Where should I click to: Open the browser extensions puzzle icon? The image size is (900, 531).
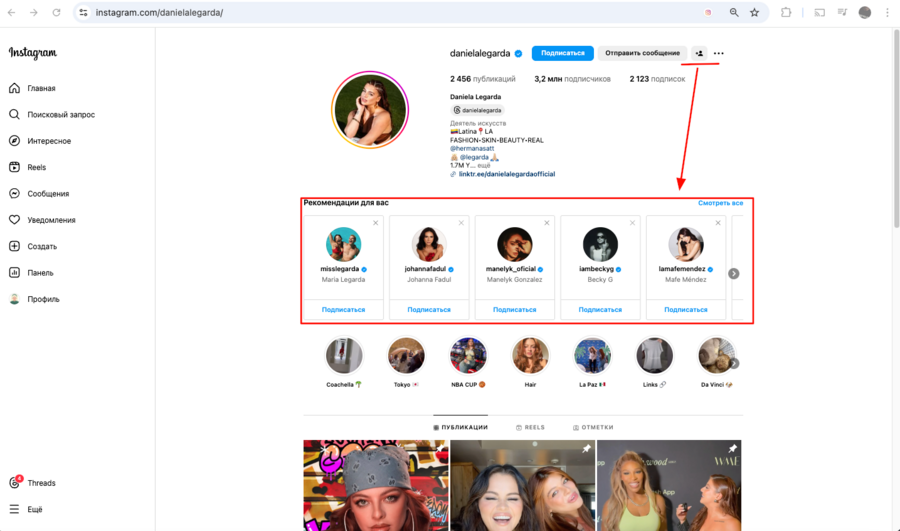click(786, 12)
